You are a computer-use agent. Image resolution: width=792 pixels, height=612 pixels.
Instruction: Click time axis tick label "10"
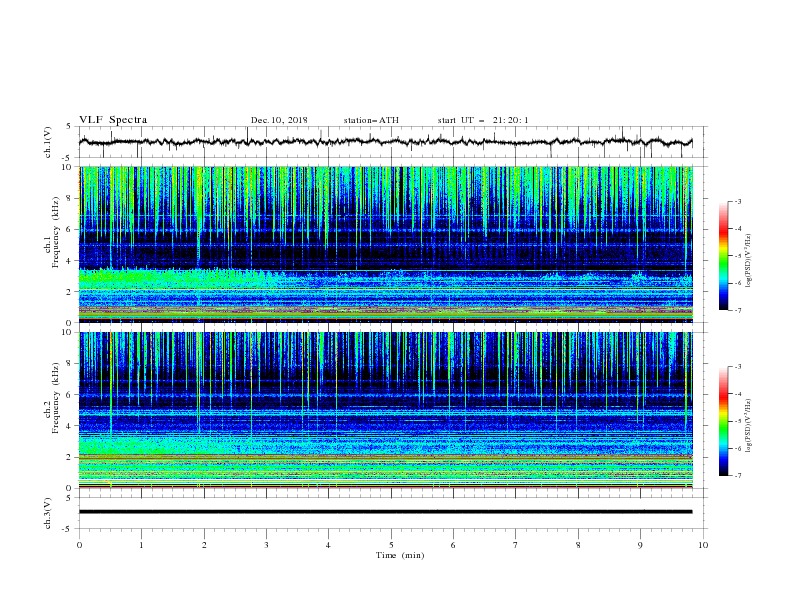(703, 545)
